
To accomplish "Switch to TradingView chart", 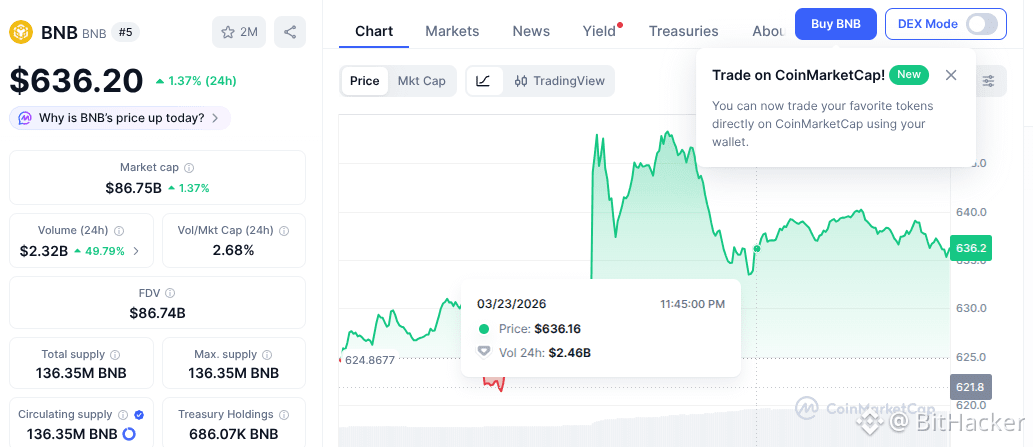I will 559,81.
